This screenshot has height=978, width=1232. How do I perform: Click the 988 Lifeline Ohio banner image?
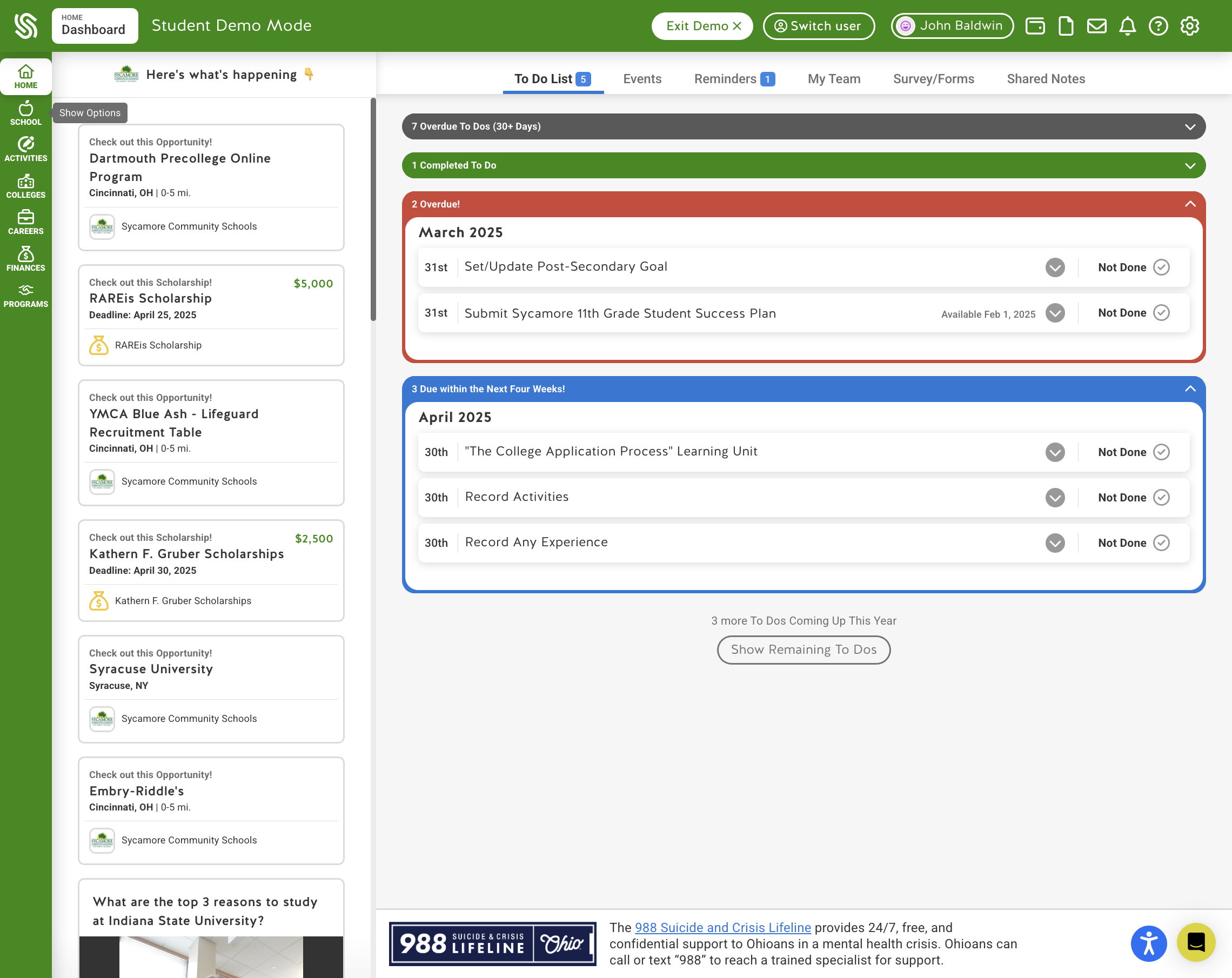tap(493, 943)
